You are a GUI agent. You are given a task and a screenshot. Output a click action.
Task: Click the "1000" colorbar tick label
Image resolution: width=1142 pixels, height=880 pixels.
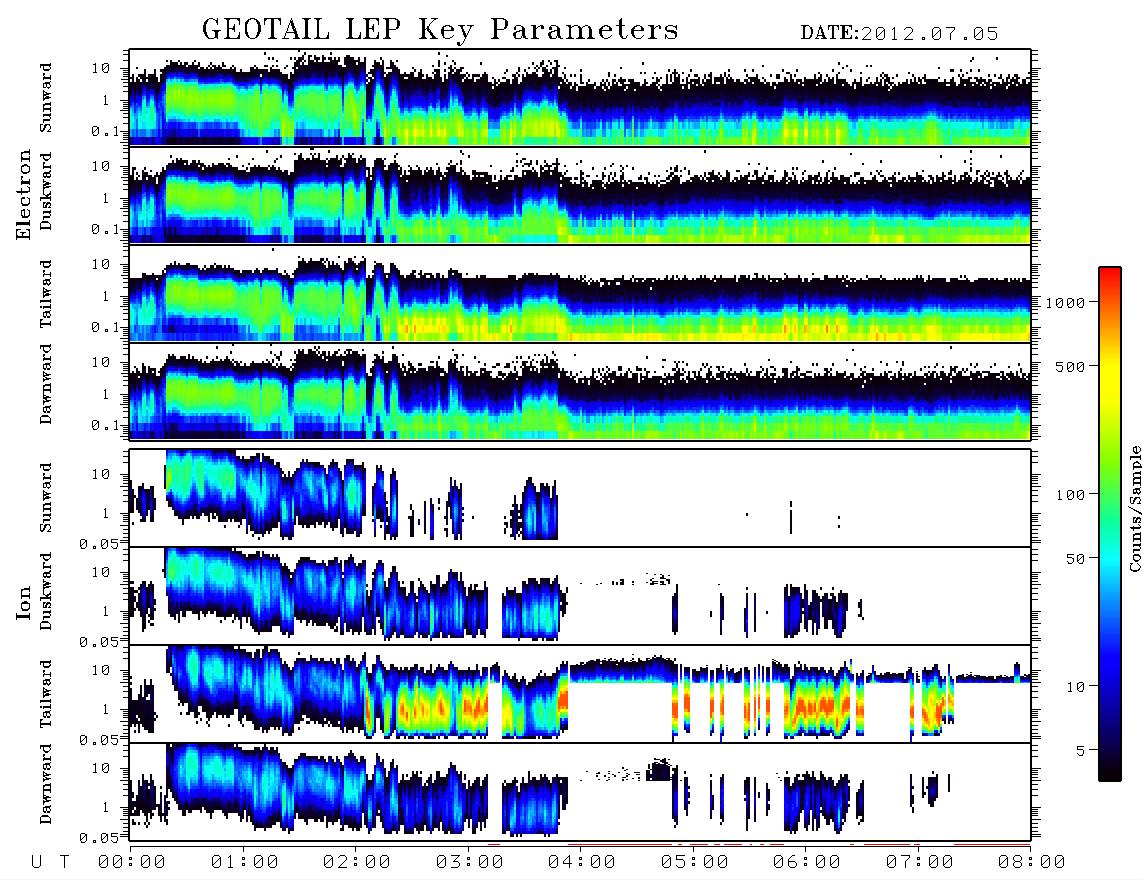coord(1065,302)
